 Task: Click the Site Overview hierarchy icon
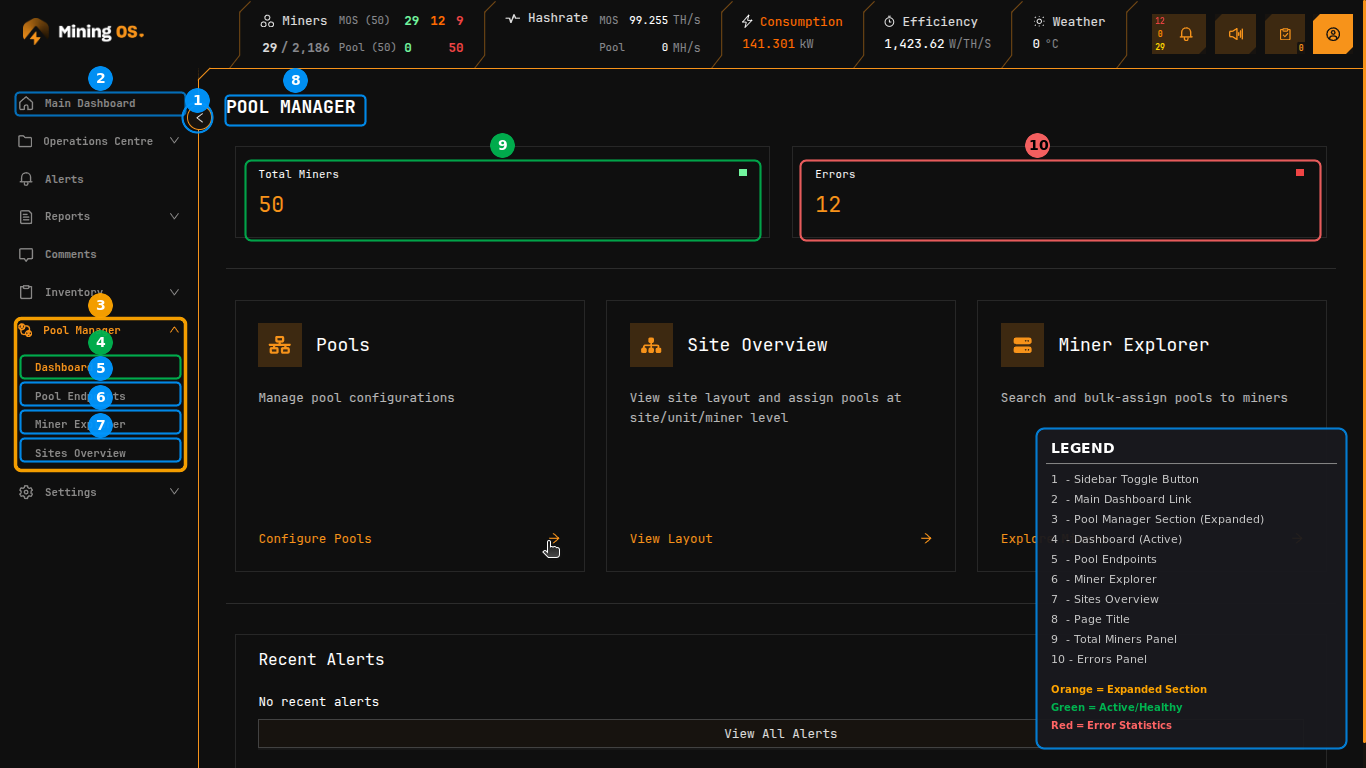click(x=651, y=344)
